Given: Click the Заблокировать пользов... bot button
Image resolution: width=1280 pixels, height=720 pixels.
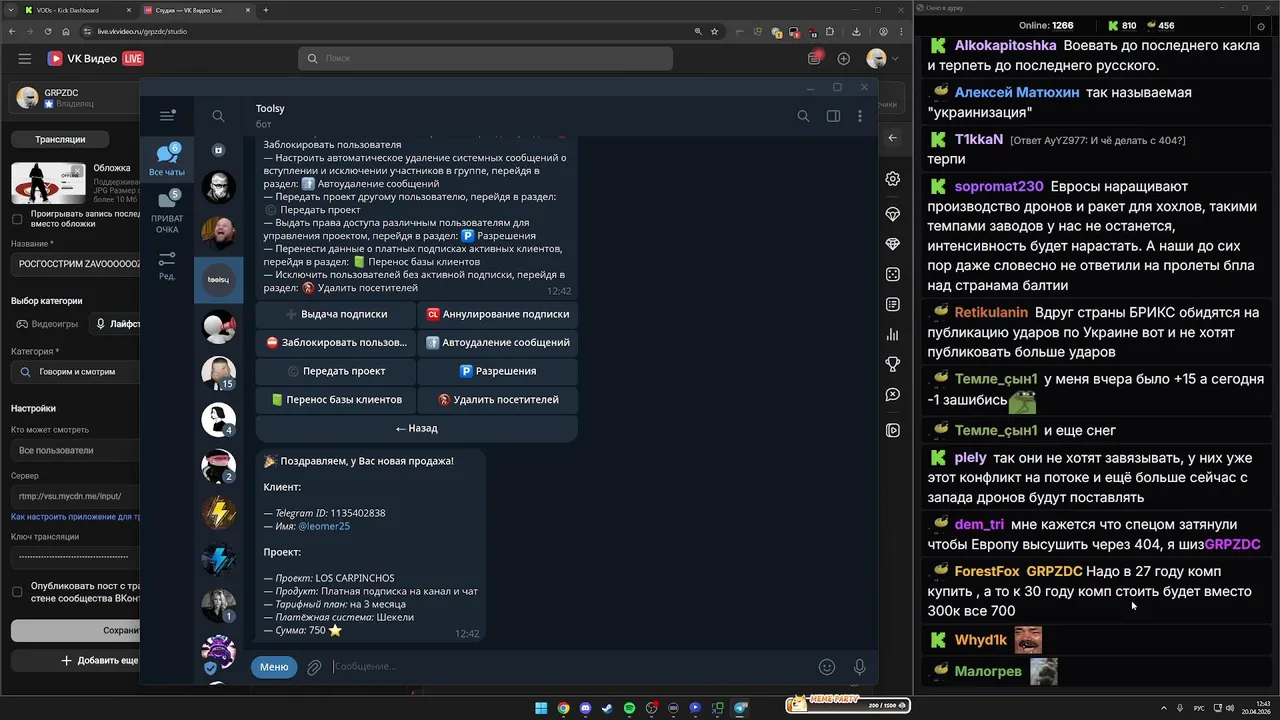Looking at the screenshot, I should [335, 342].
